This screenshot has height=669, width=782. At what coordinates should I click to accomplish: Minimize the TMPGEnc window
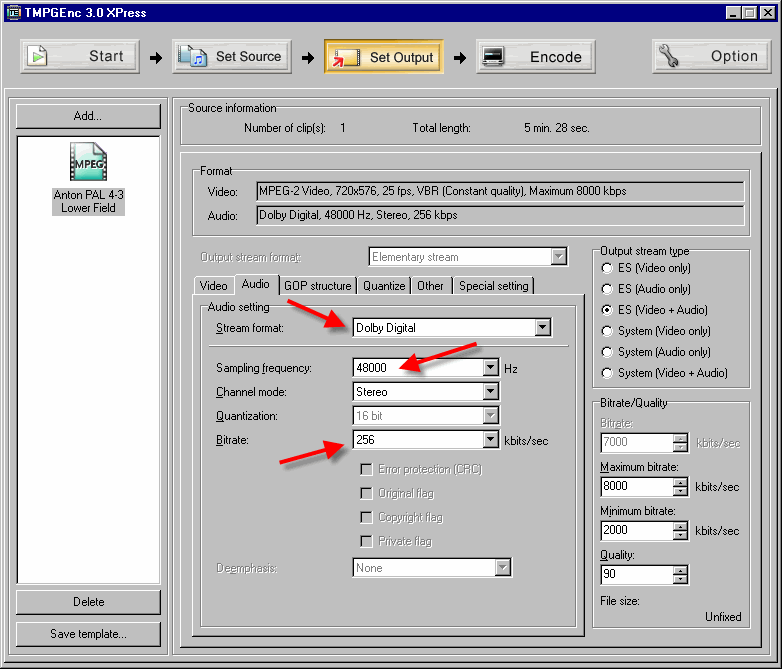click(x=733, y=12)
